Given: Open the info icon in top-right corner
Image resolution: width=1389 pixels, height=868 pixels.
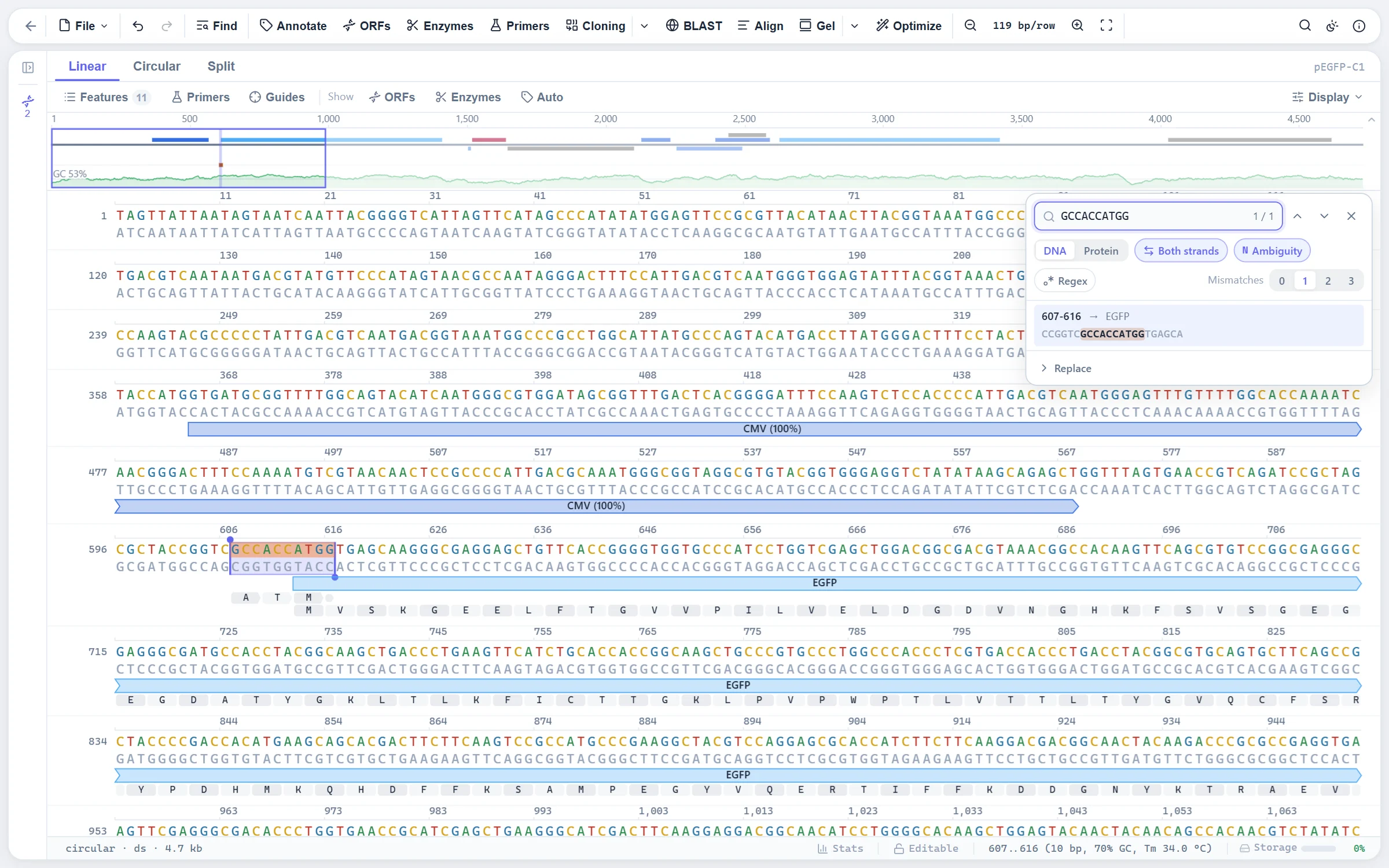Looking at the screenshot, I should click(x=1359, y=25).
